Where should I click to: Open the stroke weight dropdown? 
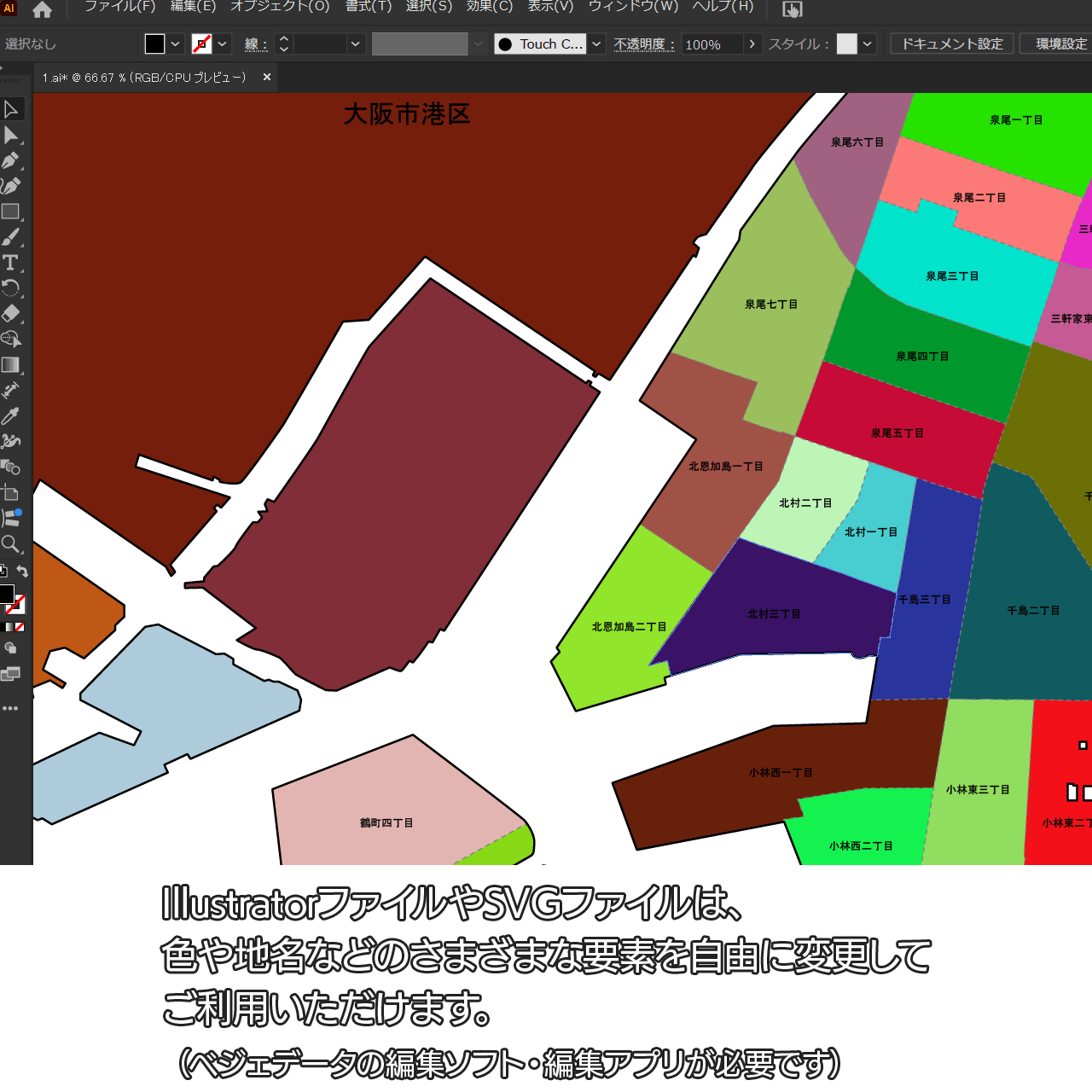[356, 44]
